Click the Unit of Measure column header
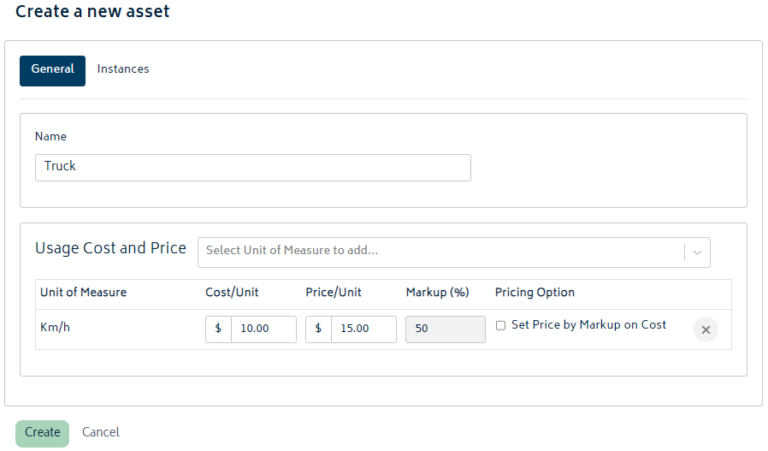 pos(83,293)
